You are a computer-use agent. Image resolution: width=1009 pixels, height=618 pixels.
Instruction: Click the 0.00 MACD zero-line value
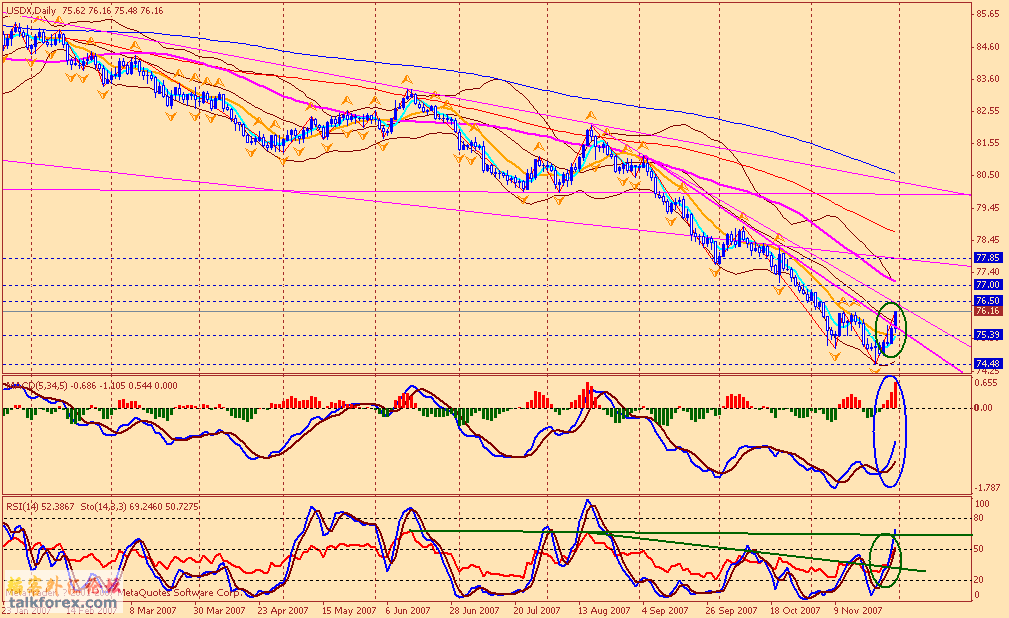[x=983, y=407]
